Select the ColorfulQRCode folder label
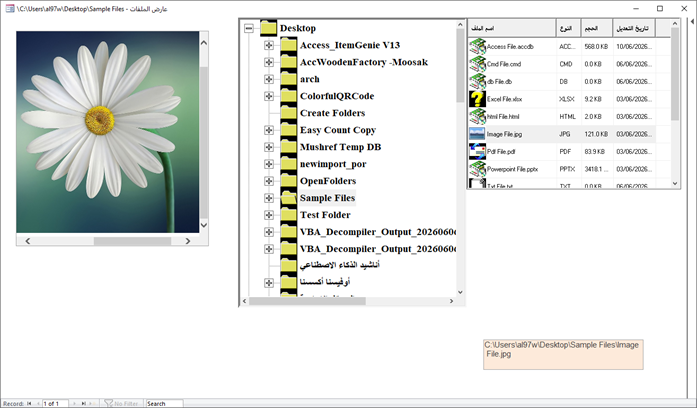 pyautogui.click(x=337, y=96)
